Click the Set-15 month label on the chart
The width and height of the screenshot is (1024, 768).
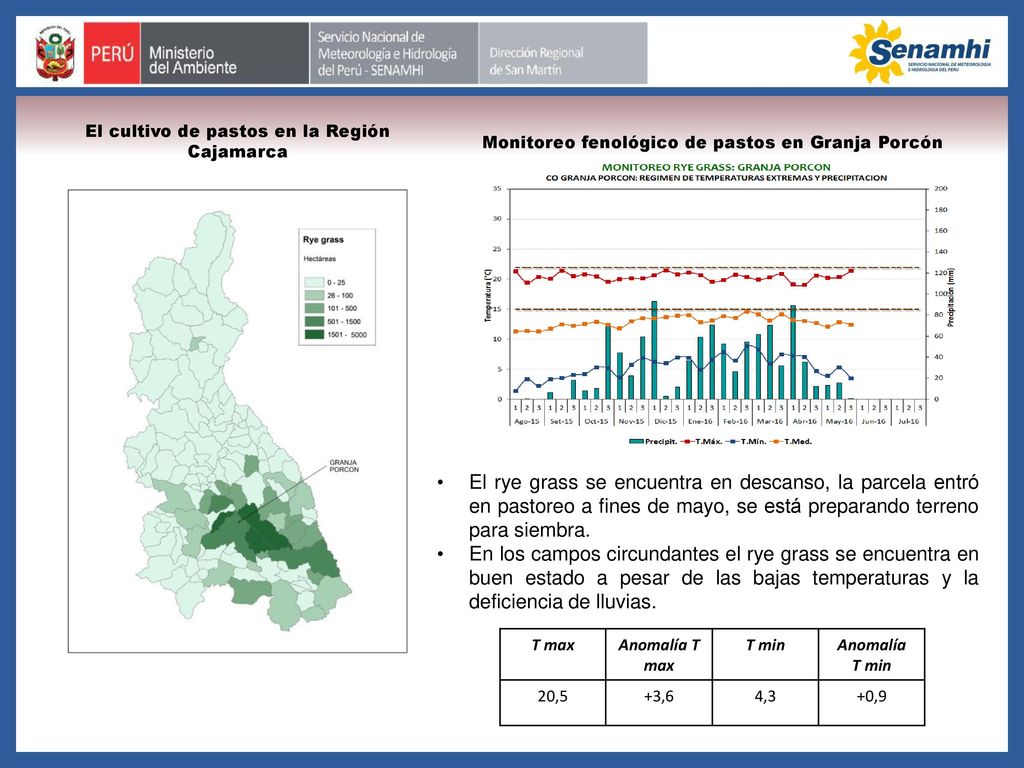(x=561, y=421)
